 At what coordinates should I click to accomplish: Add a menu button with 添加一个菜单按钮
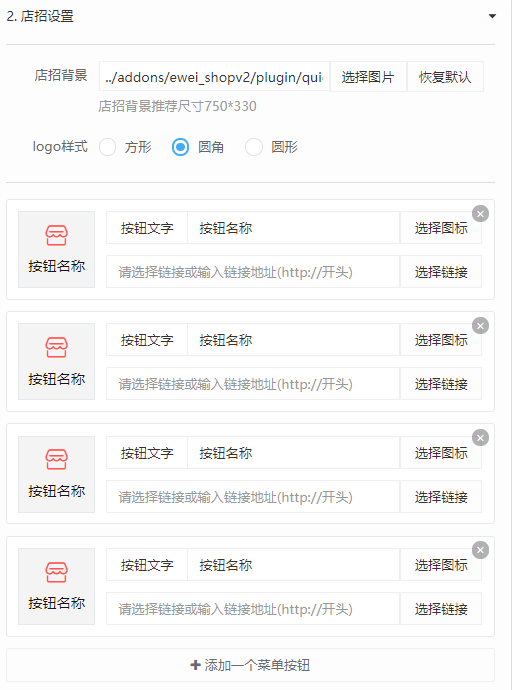click(x=250, y=665)
